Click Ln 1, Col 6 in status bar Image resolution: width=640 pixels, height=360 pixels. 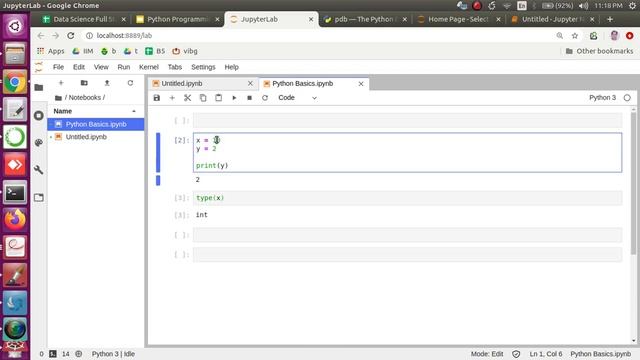point(546,354)
